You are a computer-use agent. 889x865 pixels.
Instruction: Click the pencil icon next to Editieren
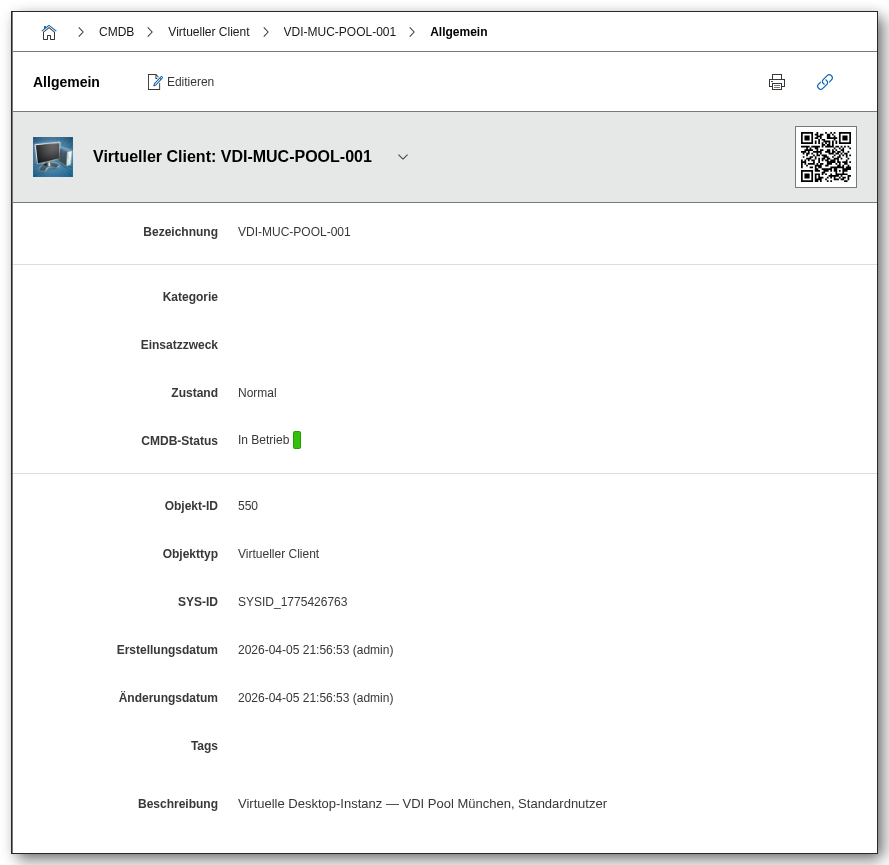(x=155, y=81)
